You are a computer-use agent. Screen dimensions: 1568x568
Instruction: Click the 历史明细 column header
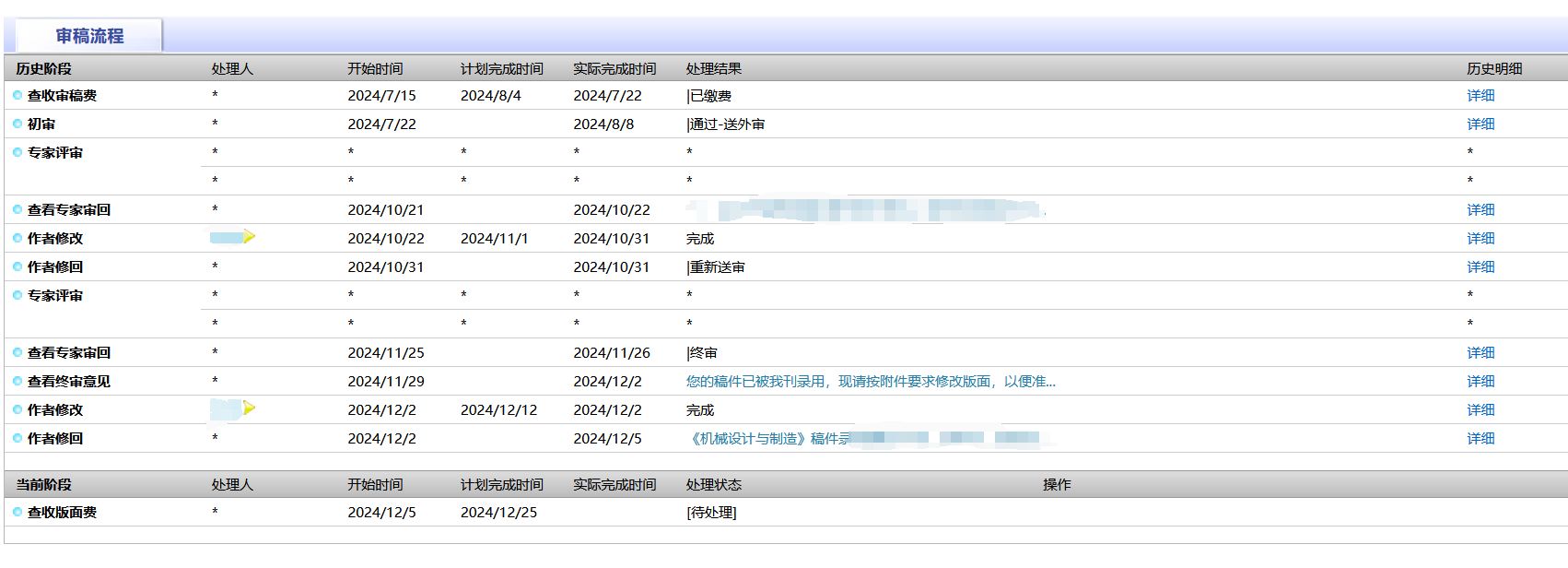click(x=1493, y=69)
